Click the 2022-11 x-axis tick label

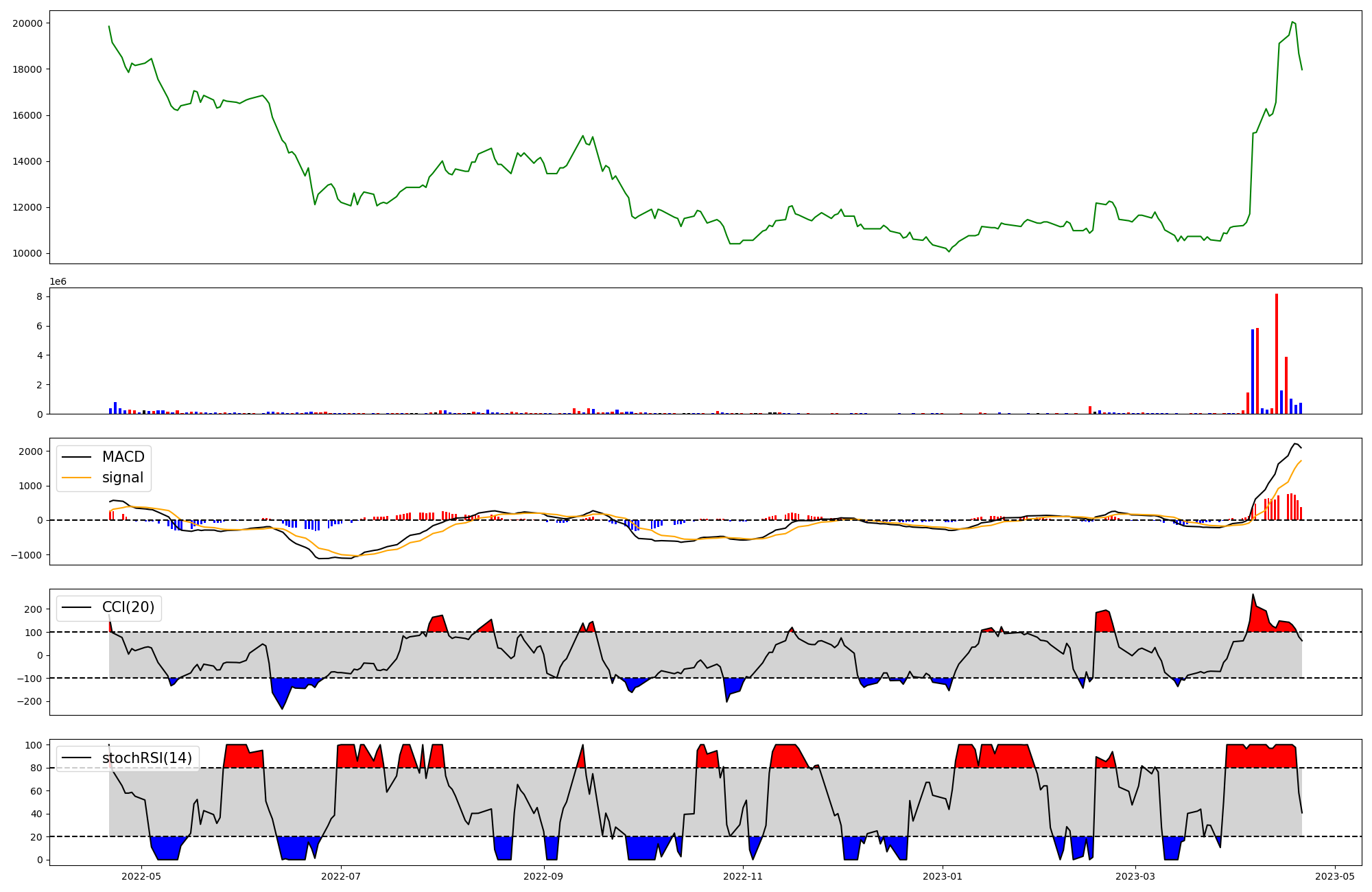pyautogui.click(x=743, y=876)
